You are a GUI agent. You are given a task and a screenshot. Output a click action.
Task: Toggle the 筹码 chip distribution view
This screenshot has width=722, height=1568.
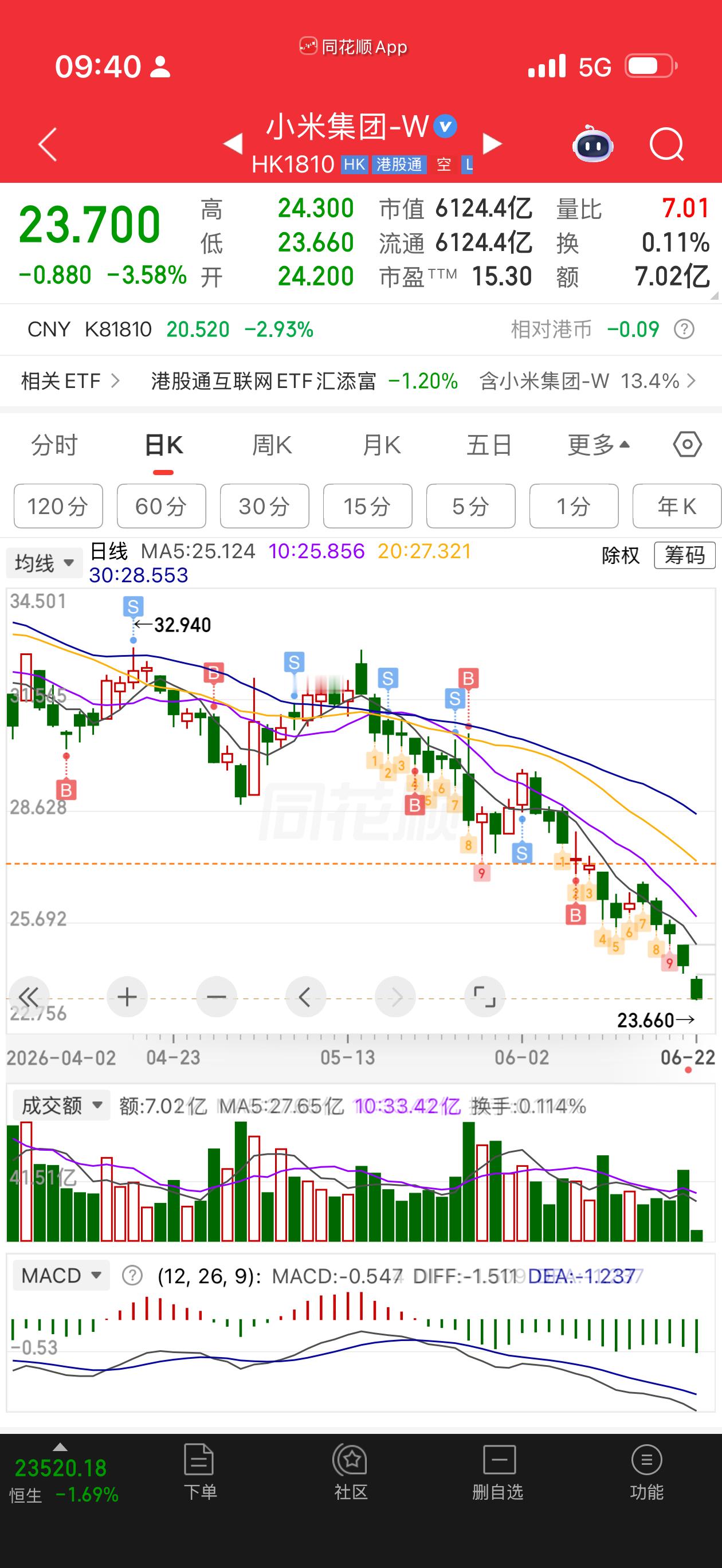tap(684, 555)
